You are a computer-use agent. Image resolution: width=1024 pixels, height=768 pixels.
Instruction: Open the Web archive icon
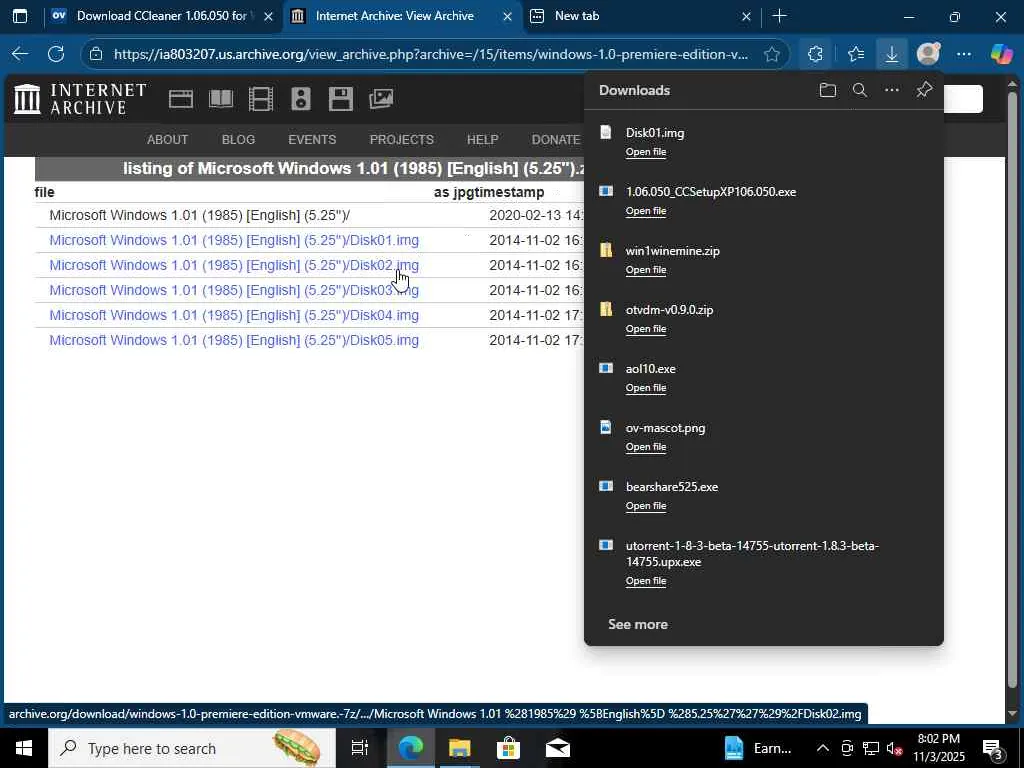pos(181,99)
